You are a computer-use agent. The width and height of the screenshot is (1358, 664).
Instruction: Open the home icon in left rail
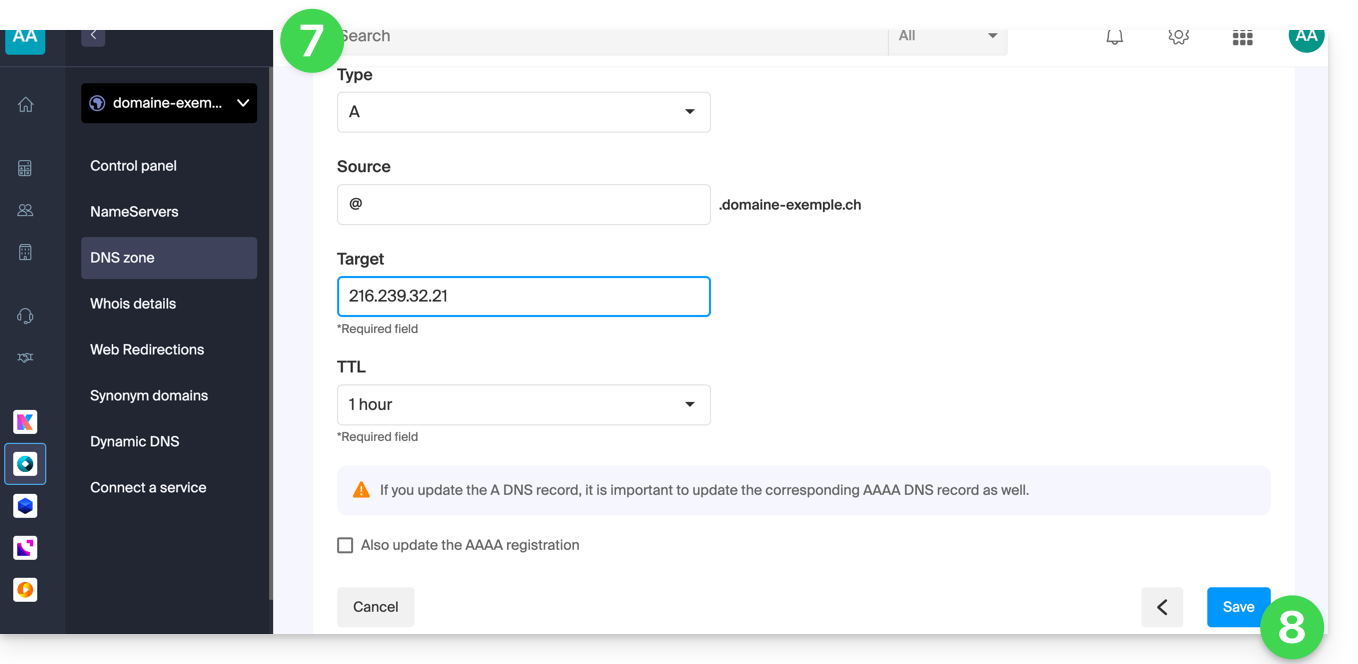[26, 105]
